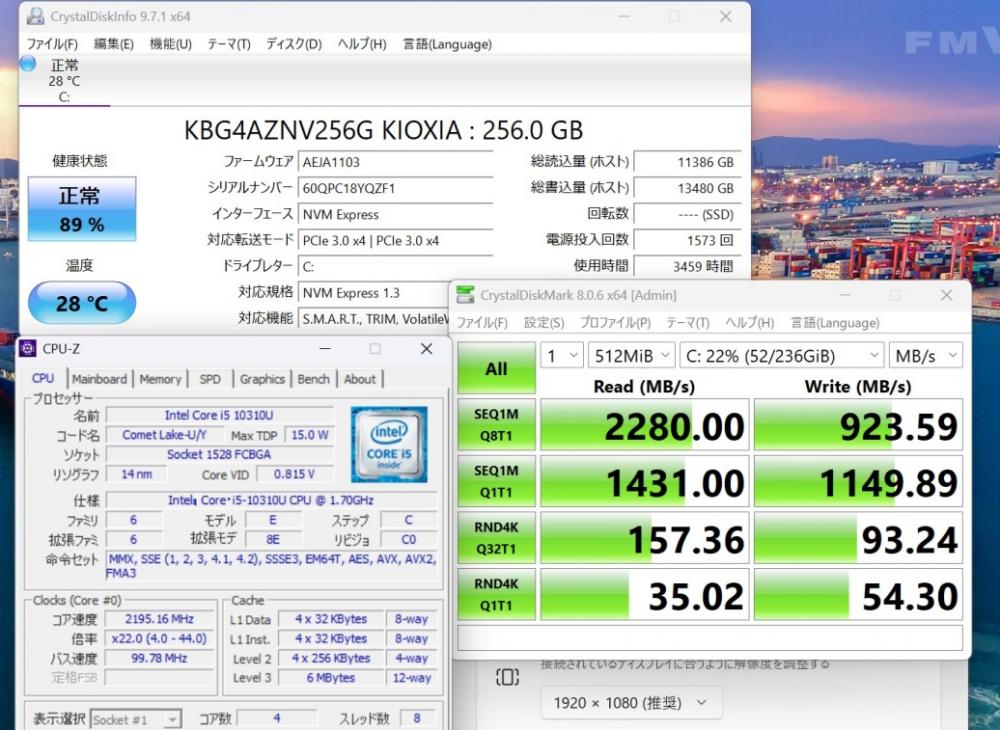
Task: Click the green All benchmark button
Action: click(x=496, y=368)
